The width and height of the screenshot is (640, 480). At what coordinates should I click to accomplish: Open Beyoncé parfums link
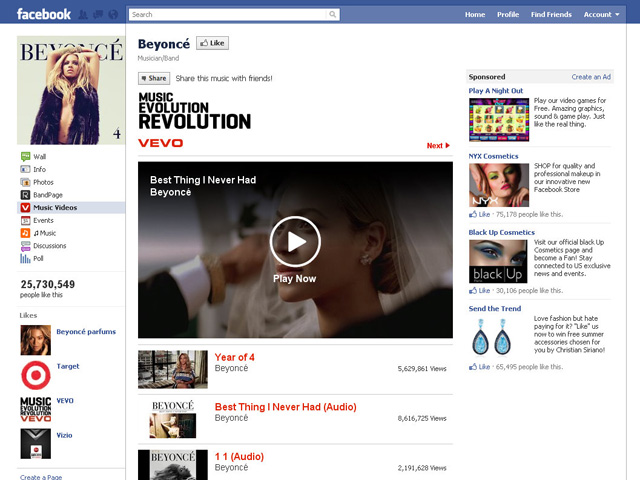86,331
